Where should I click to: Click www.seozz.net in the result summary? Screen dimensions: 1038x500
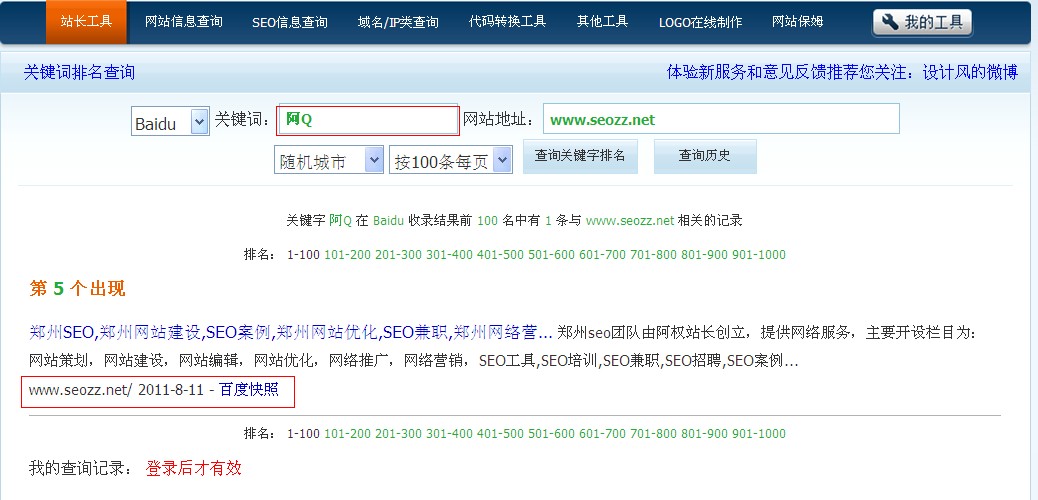[630, 221]
